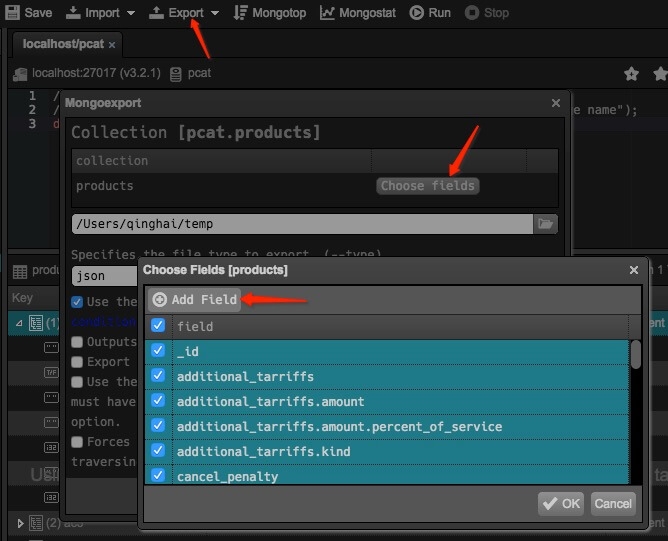Collapse the (1) document tree node
This screenshot has width=668, height=541.
coord(19,323)
